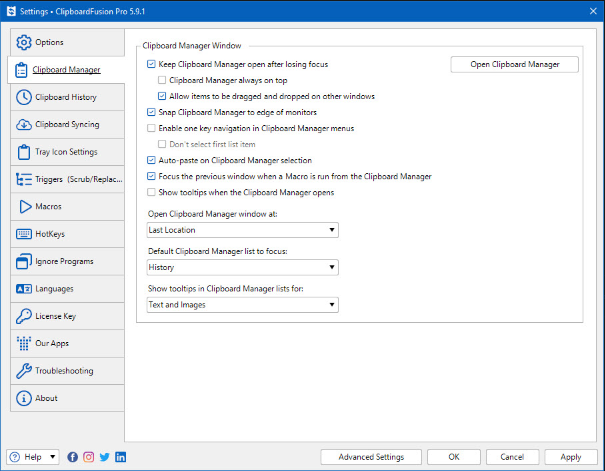This screenshot has height=471, width=605.
Task: Confirm with the OK button
Action: pos(454,457)
